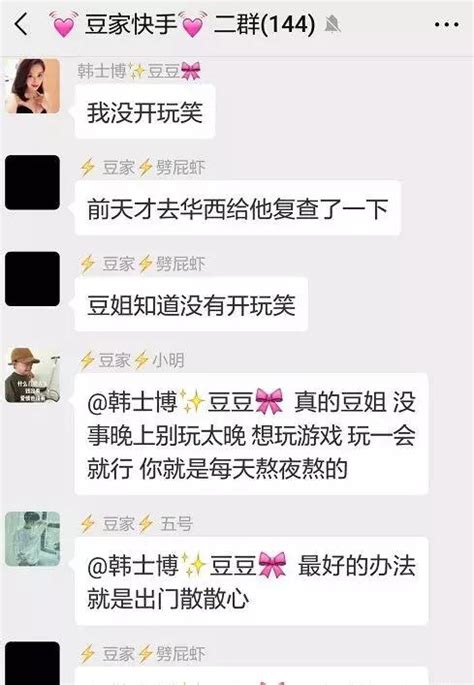The height and width of the screenshot is (685, 474).
Task: Select the message 前天才去华西给他复查了一下
Action: pos(238,208)
